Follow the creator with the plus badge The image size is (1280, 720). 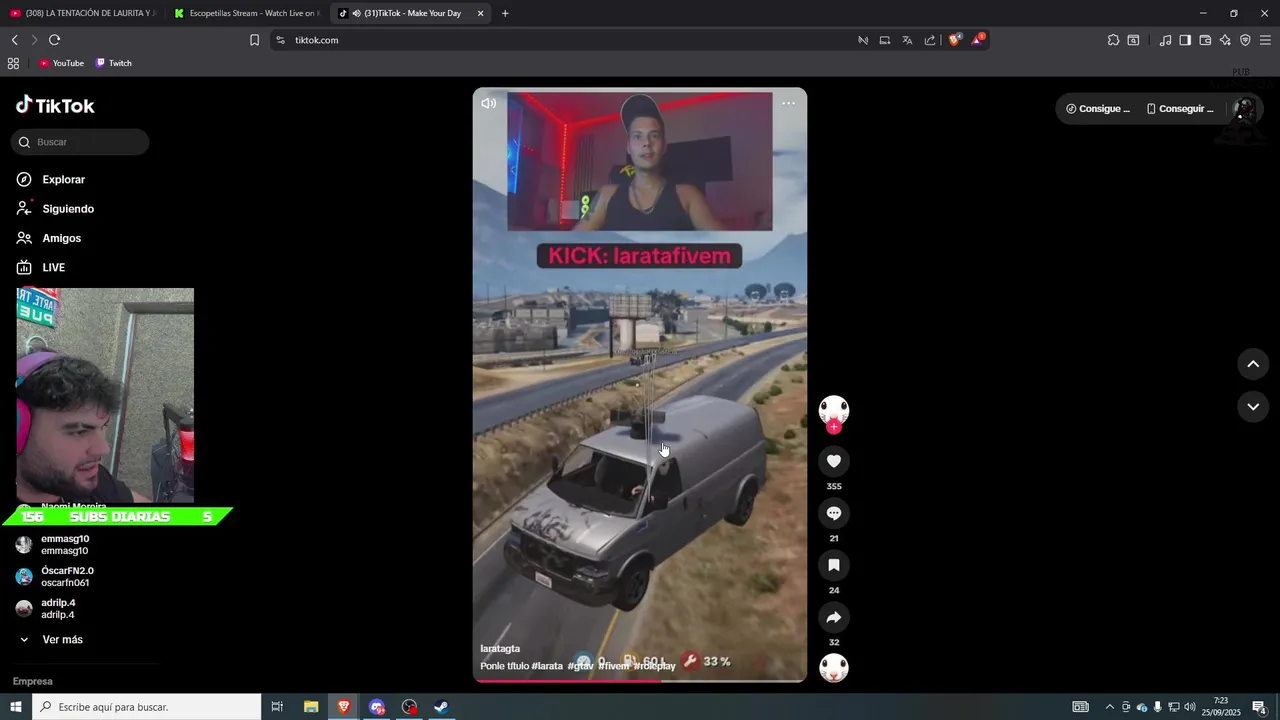pos(834,427)
